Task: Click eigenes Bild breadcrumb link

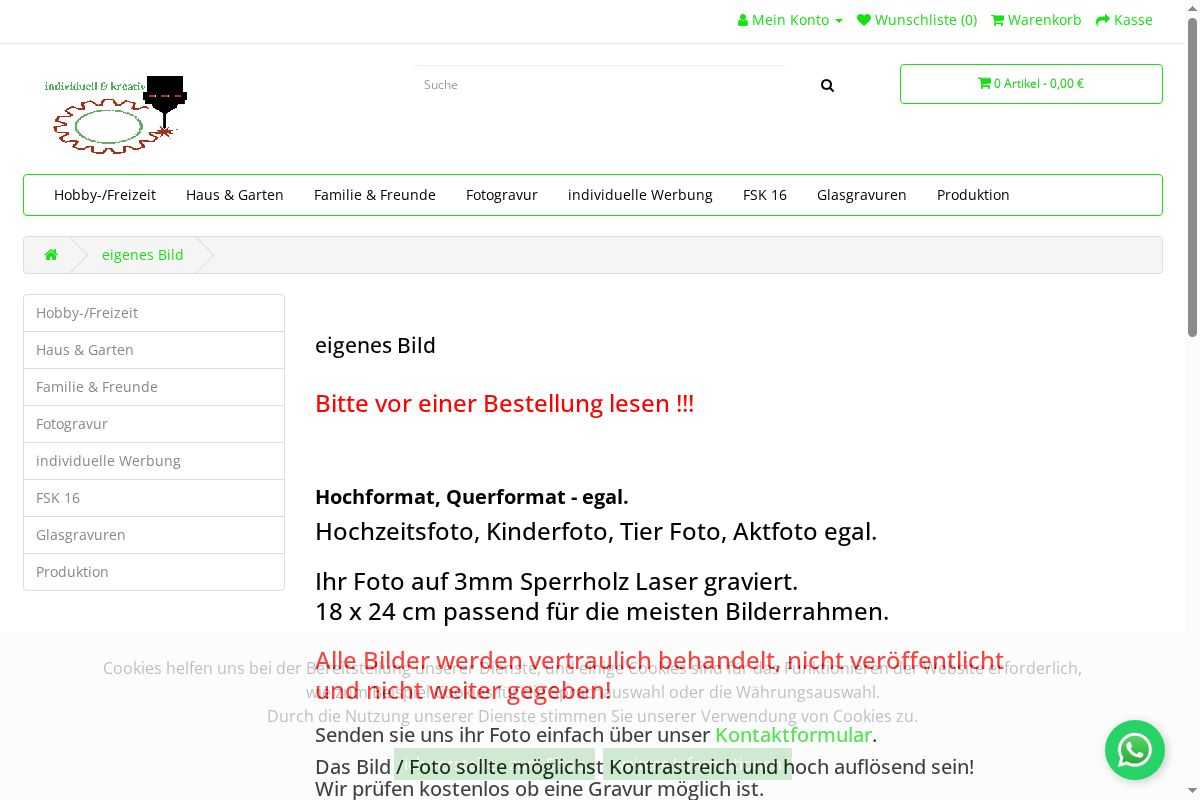Action: (143, 255)
